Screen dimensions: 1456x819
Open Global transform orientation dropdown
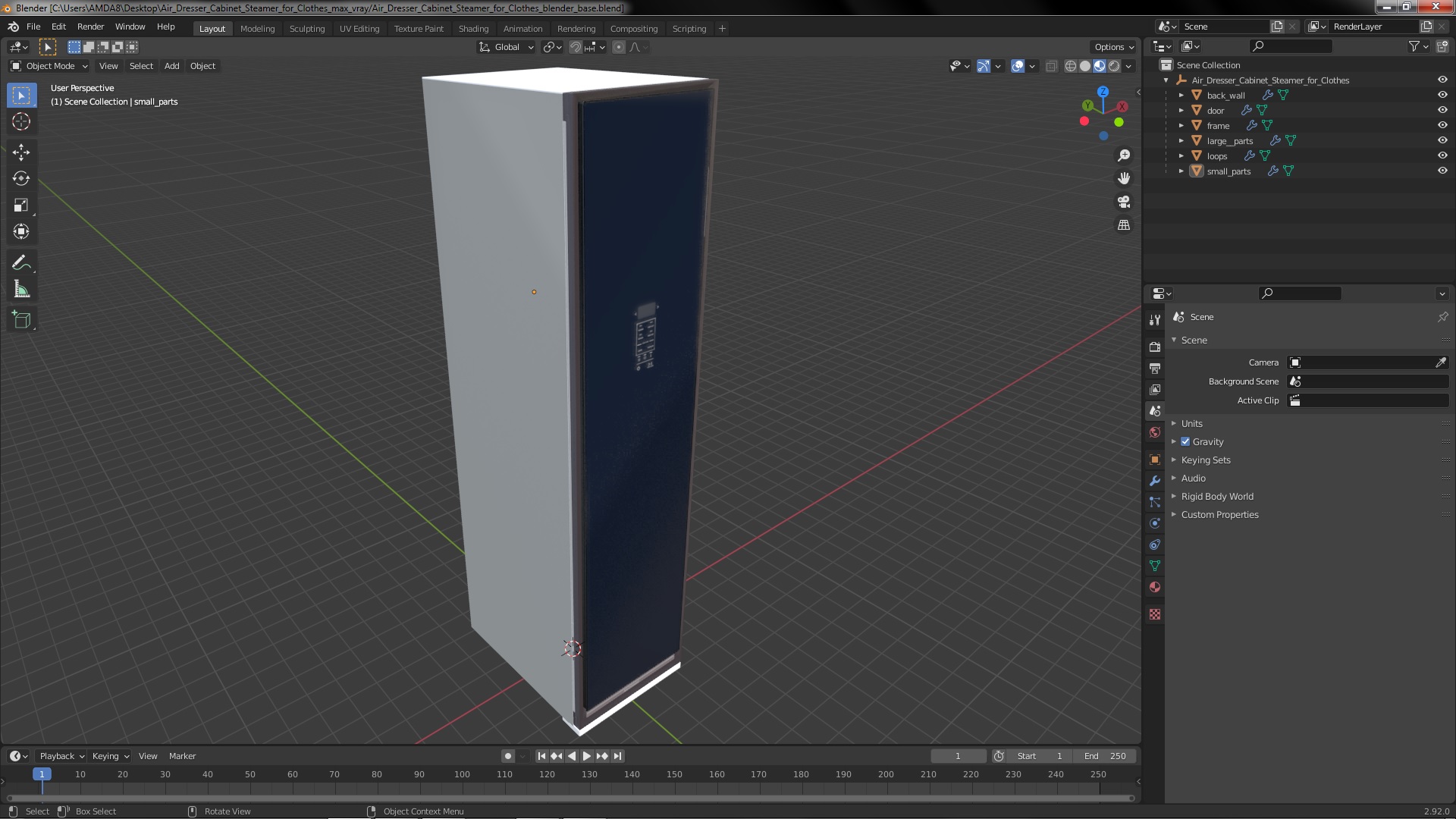click(x=506, y=47)
